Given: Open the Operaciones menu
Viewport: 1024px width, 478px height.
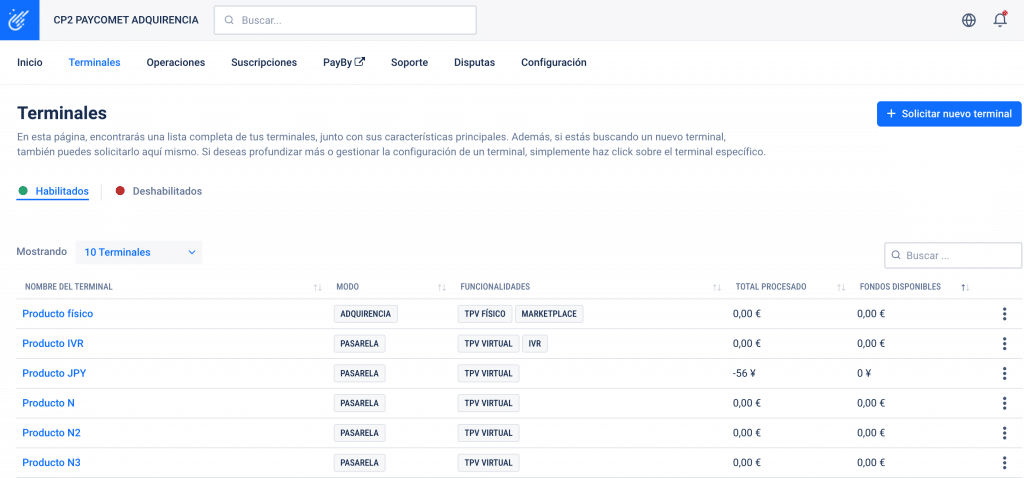Looking at the screenshot, I should coord(176,63).
